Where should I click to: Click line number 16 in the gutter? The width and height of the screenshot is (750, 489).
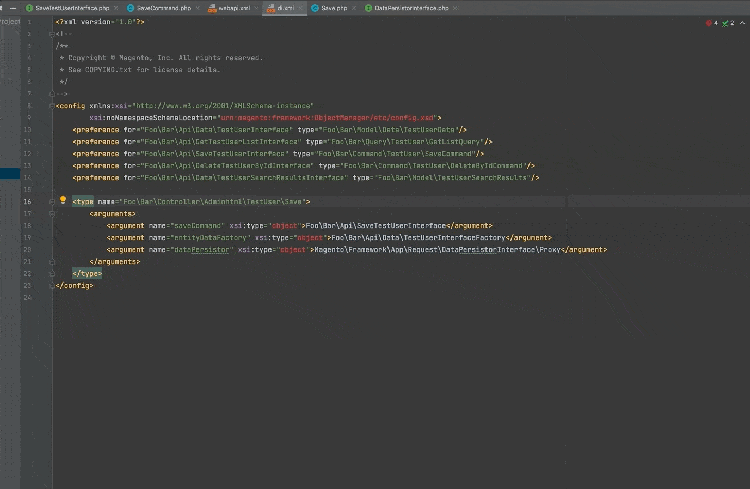point(29,201)
